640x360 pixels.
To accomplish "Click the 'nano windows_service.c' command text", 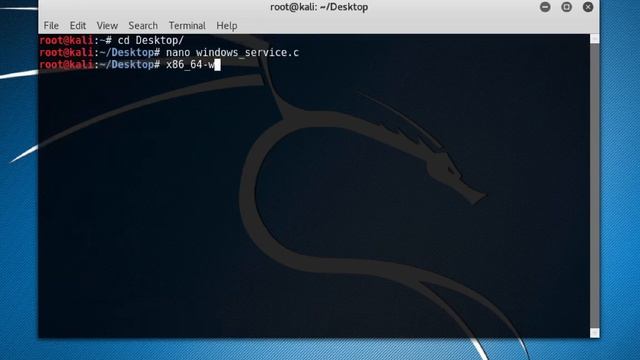I will click(232, 53).
